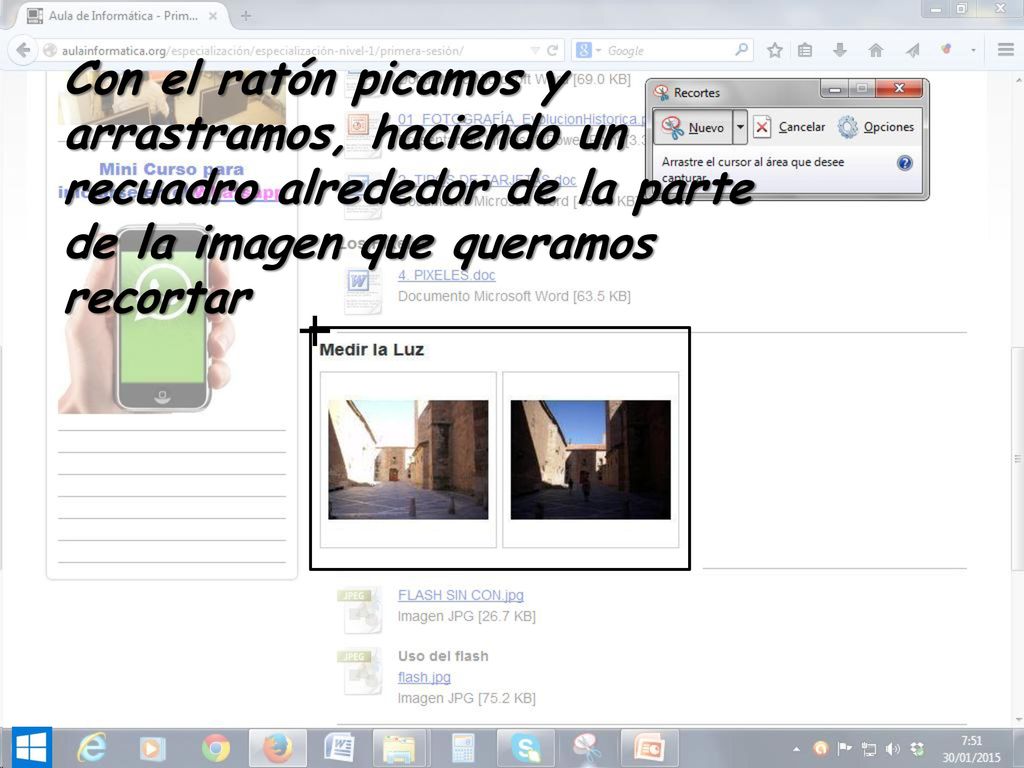This screenshot has width=1024, height=768.
Task: Open a new tab with plus button
Action: pyautogui.click(x=246, y=16)
